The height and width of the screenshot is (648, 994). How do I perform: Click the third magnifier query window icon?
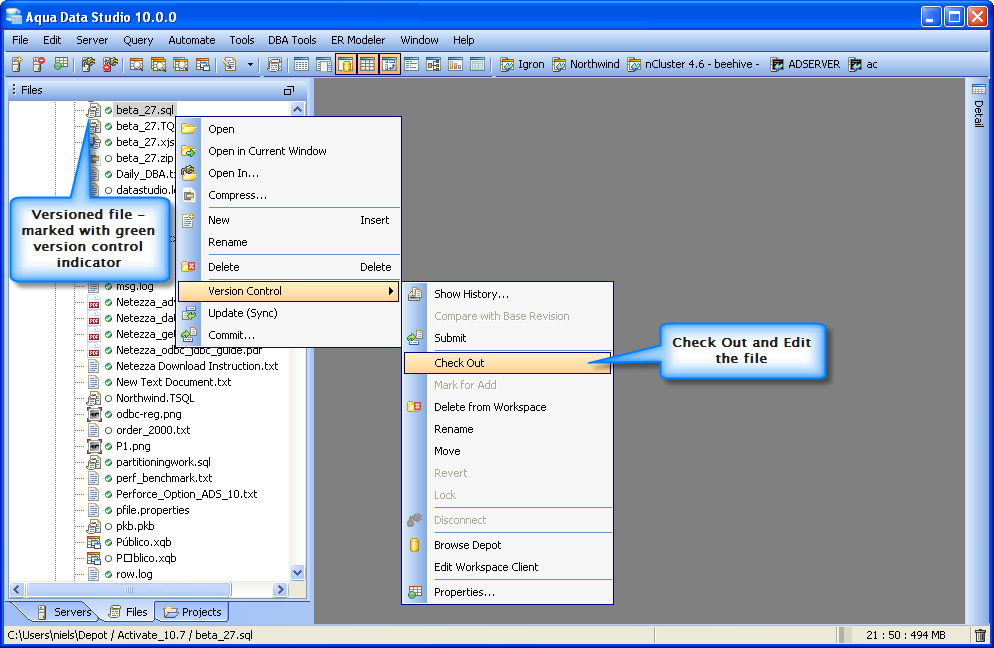click(181, 64)
